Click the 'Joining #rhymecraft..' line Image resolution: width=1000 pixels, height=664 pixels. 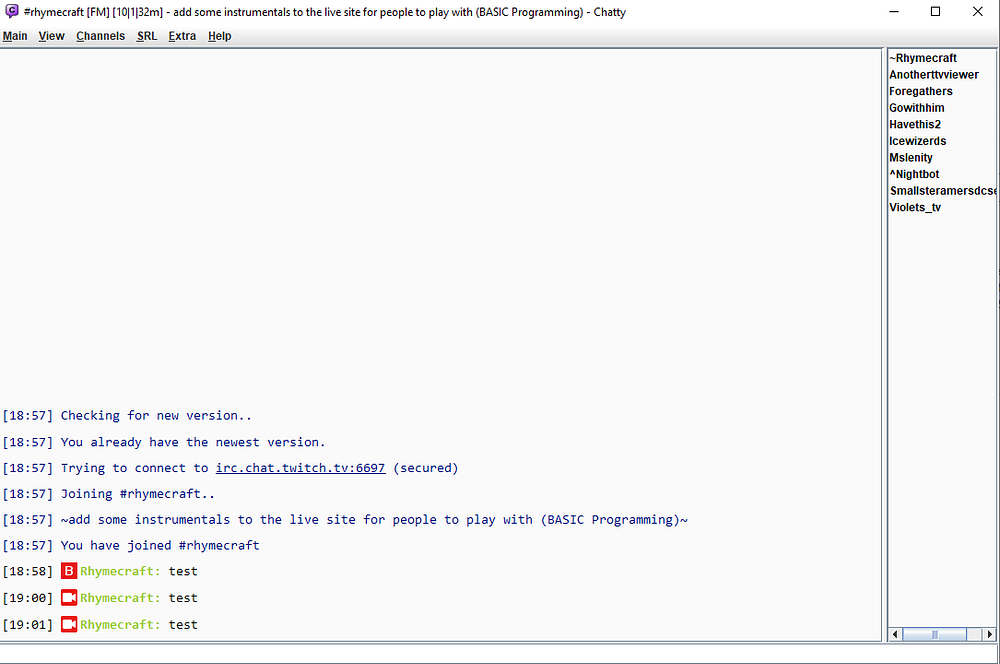point(138,494)
